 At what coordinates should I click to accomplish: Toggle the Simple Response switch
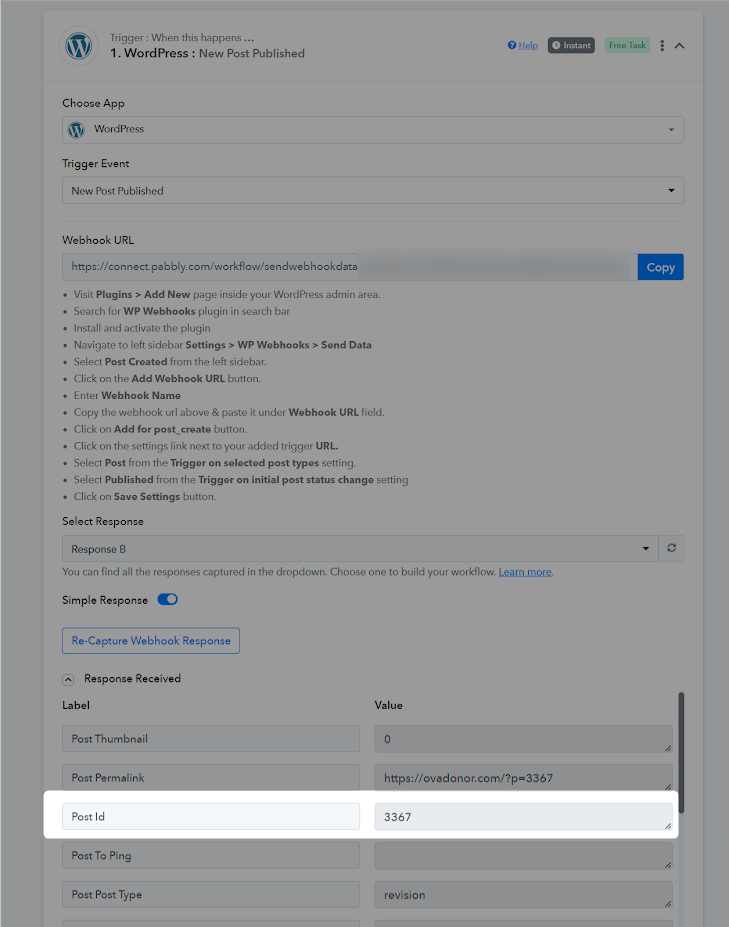point(167,599)
